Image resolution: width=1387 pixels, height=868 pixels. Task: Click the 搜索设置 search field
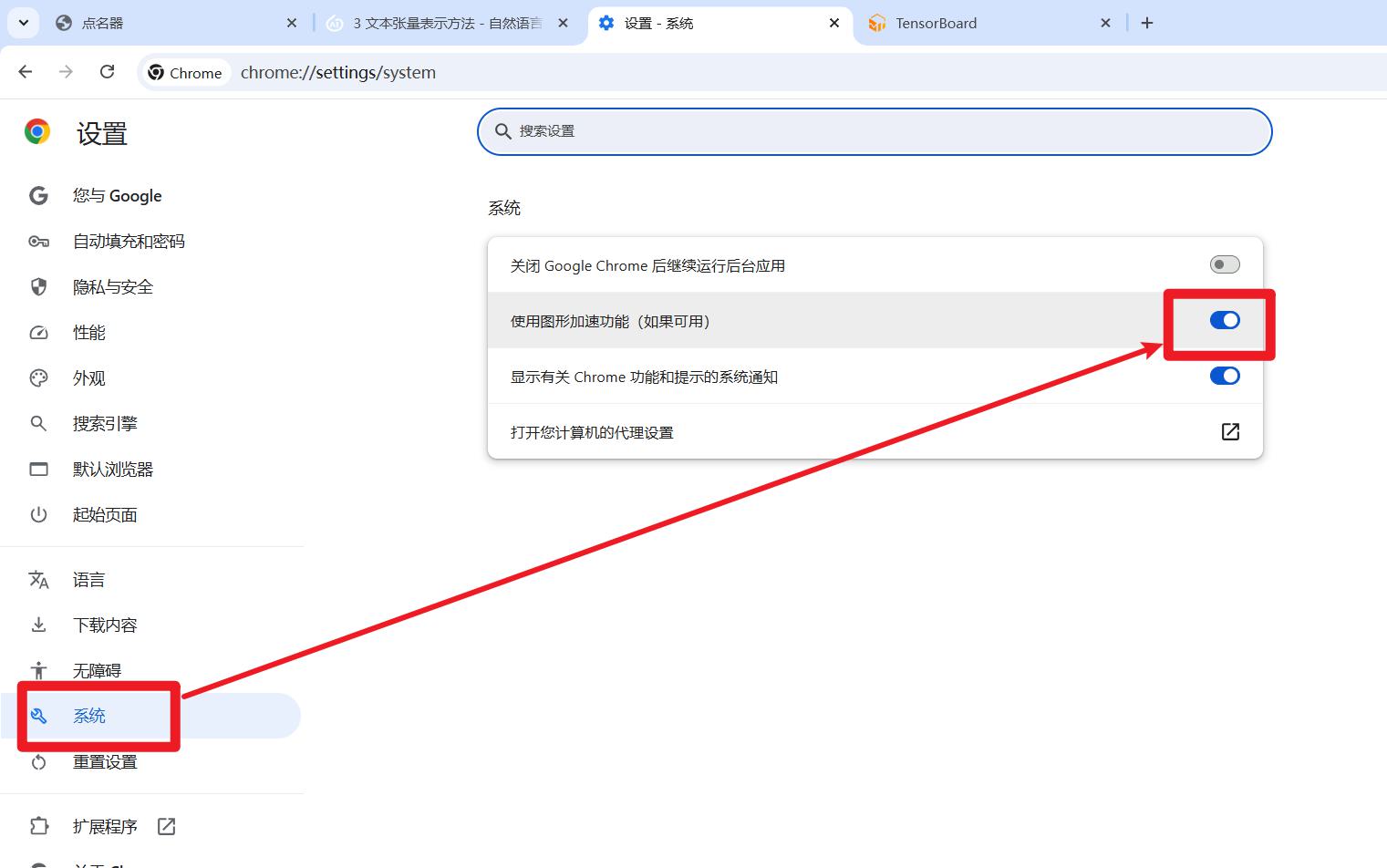(875, 131)
